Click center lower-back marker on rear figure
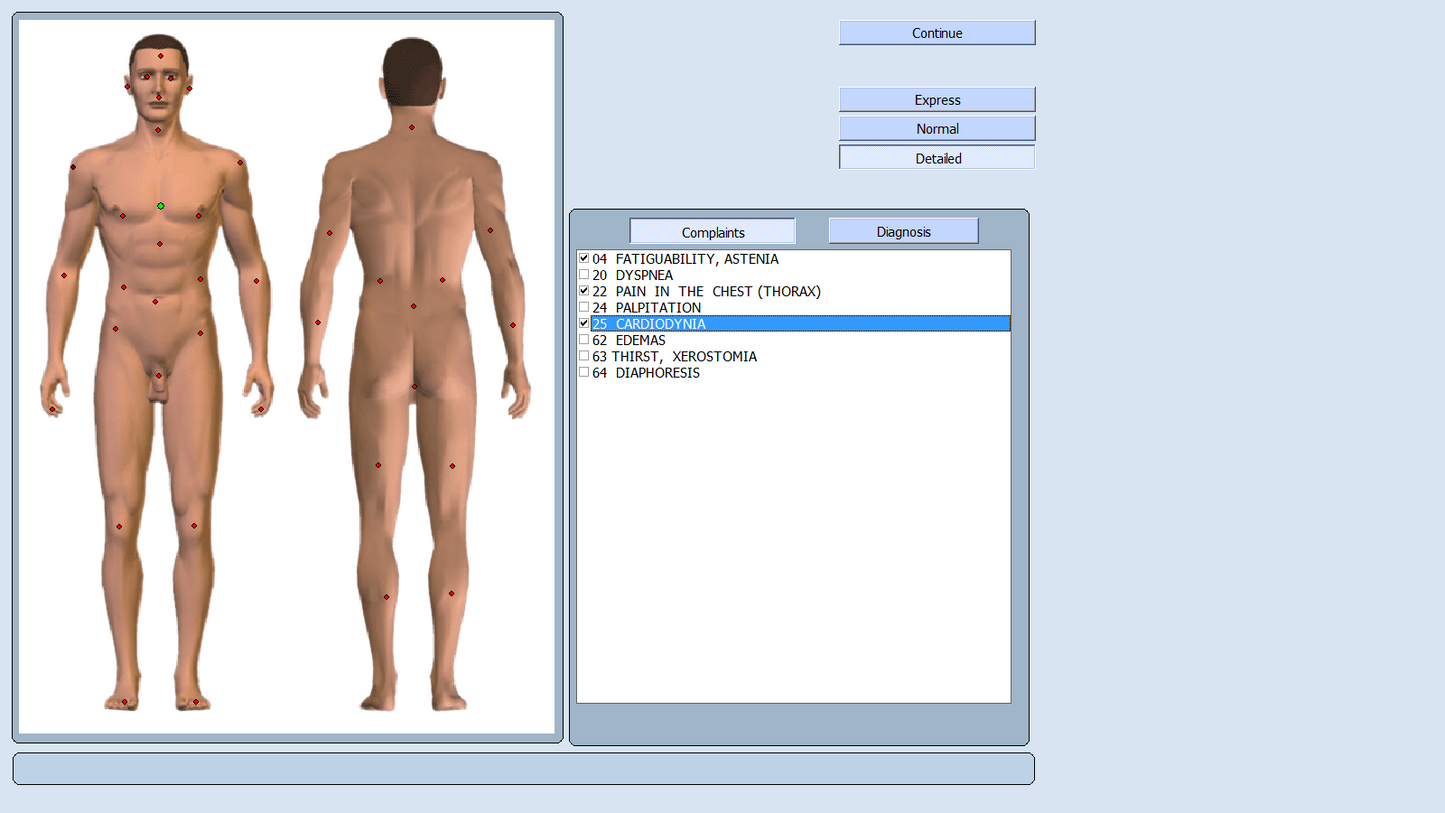The image size is (1445, 813). [413, 306]
